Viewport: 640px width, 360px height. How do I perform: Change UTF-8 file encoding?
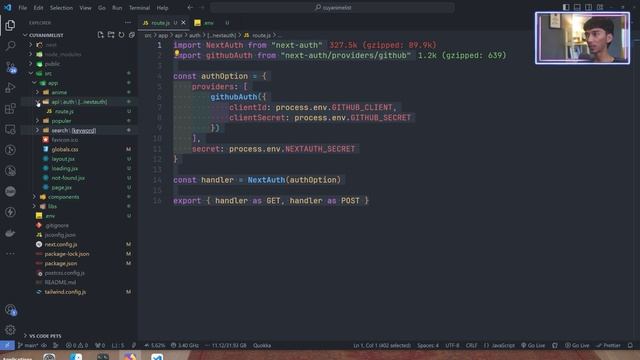coord(452,345)
